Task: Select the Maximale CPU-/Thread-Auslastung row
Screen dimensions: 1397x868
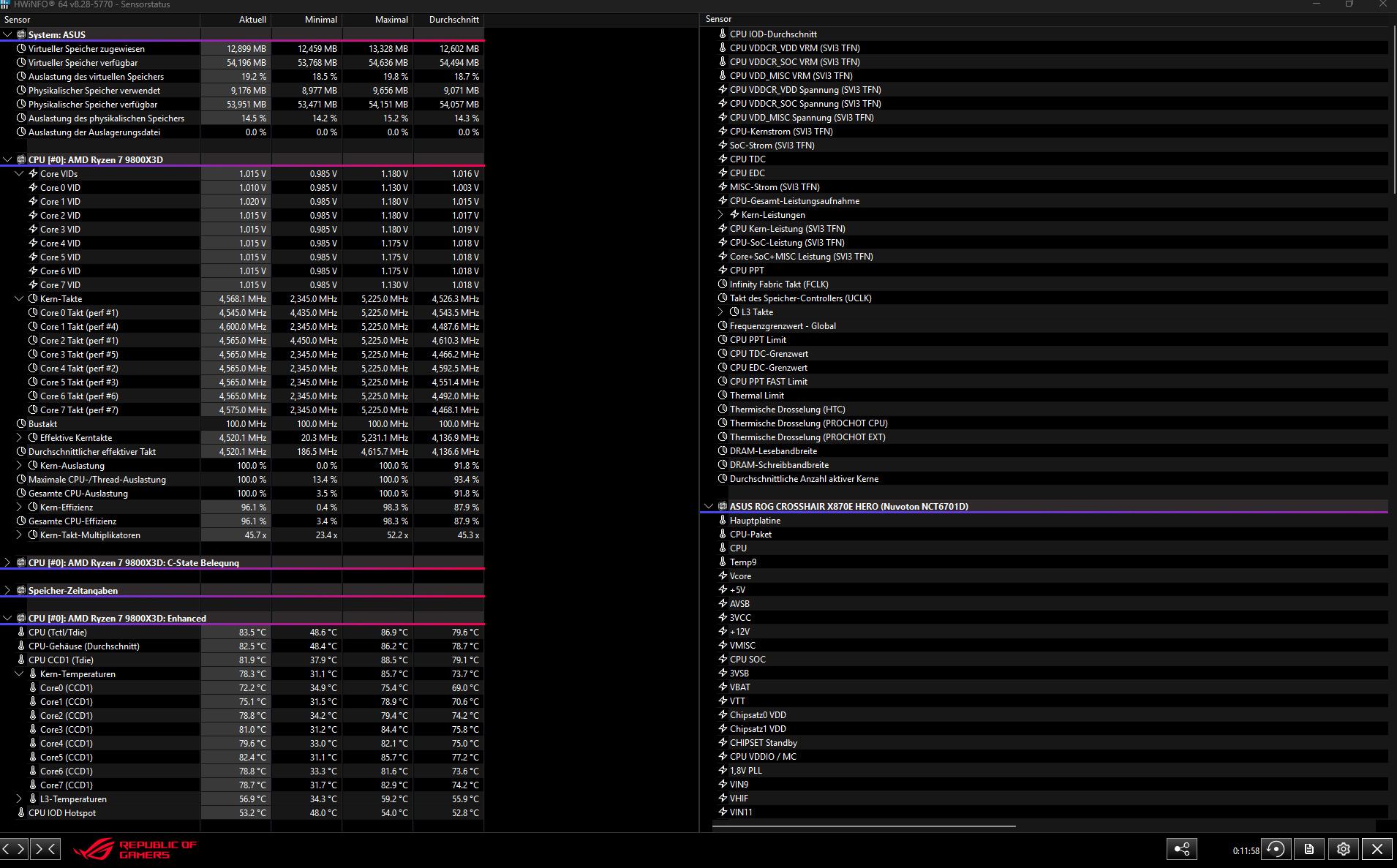Action: click(x=241, y=479)
